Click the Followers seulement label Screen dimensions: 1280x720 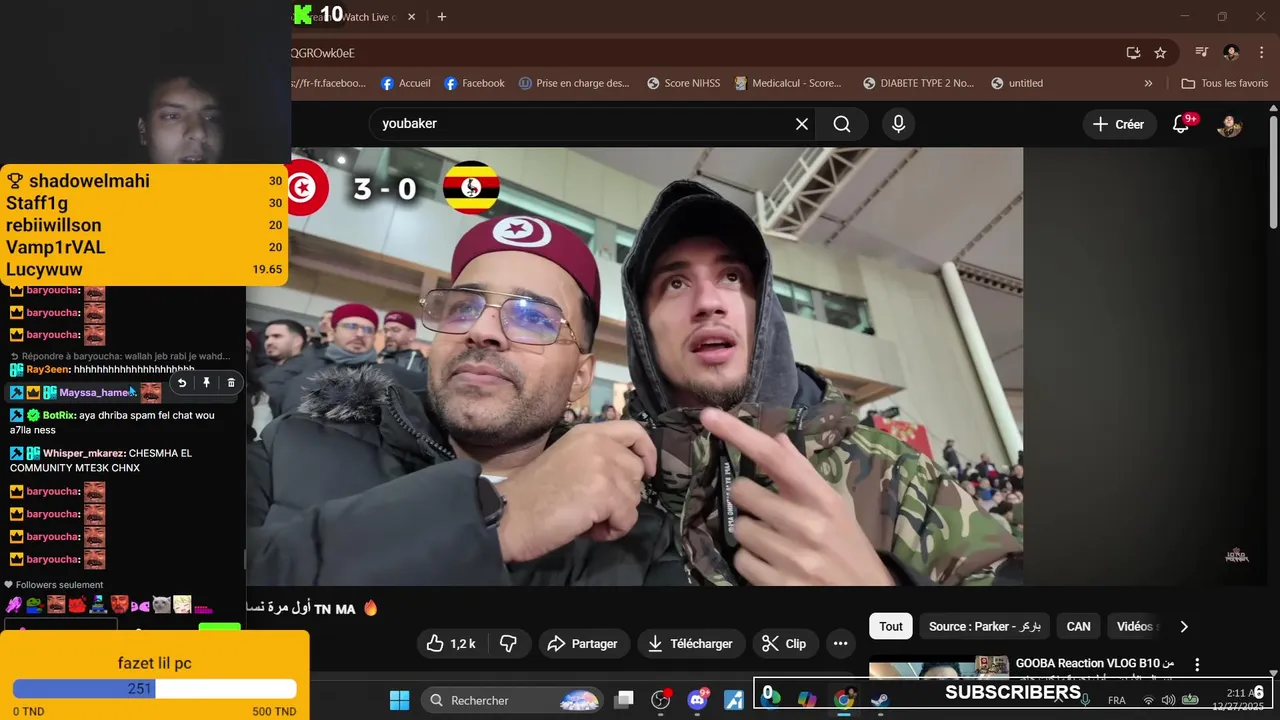click(54, 585)
